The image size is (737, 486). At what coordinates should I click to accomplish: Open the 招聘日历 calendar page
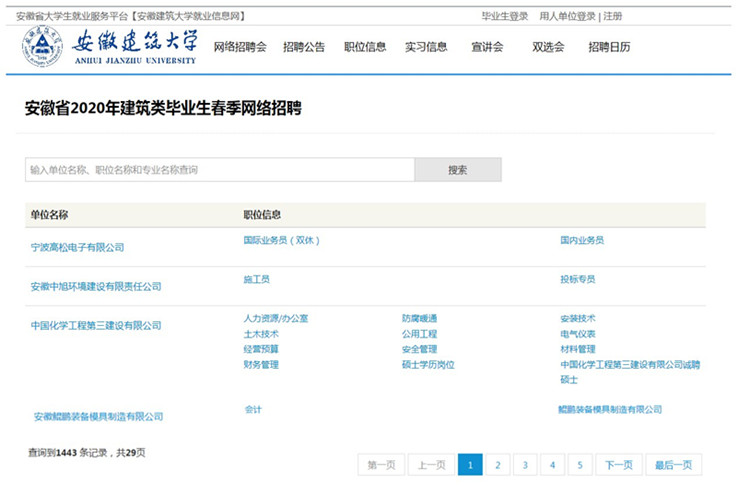(609, 47)
